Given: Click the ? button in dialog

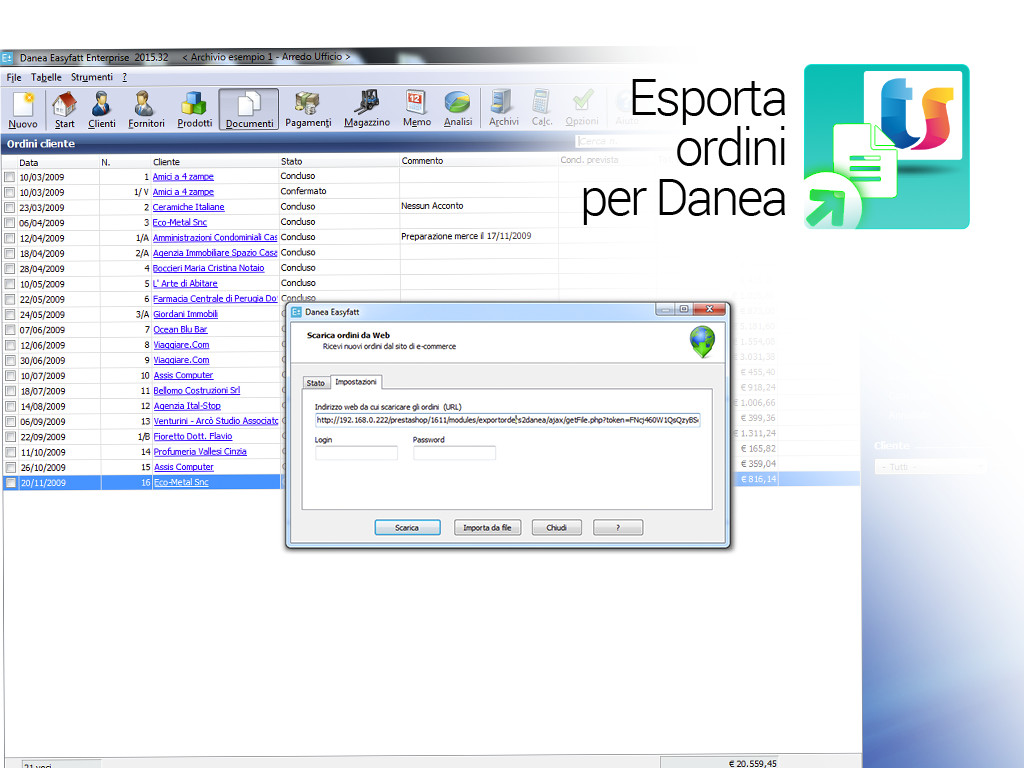Looking at the screenshot, I should [618, 528].
